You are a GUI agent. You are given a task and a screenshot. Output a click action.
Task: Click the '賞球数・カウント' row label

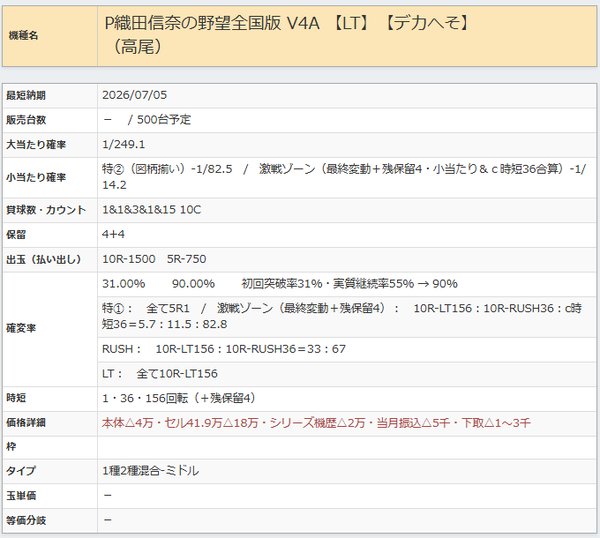click(x=46, y=210)
